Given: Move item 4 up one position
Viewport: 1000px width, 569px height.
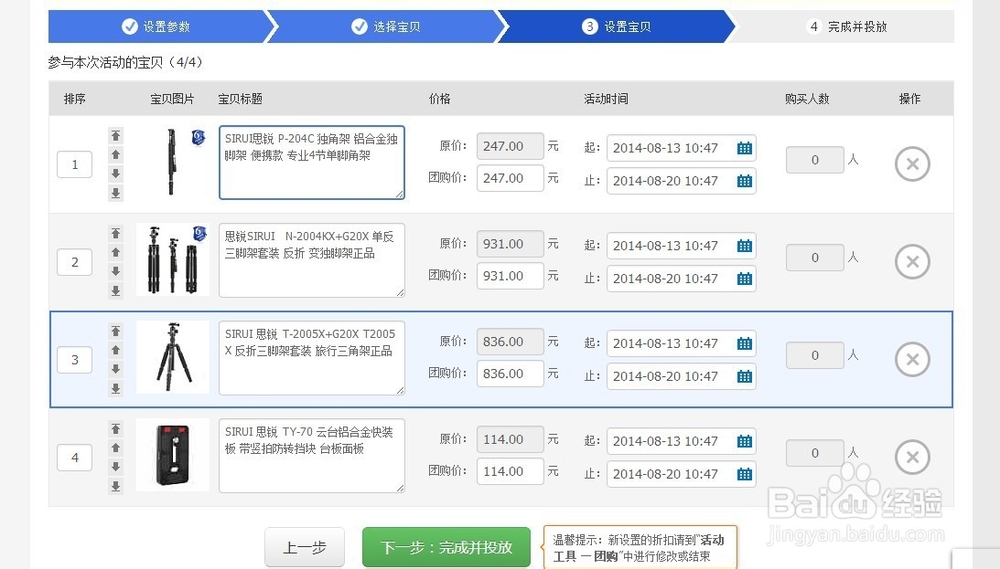Looking at the screenshot, I should click(x=115, y=447).
